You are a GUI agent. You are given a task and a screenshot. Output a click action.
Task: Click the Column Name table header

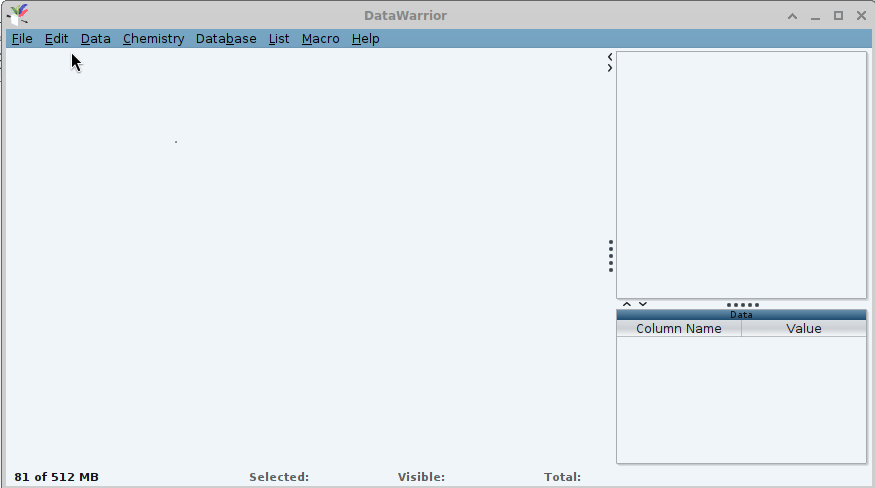[678, 329]
